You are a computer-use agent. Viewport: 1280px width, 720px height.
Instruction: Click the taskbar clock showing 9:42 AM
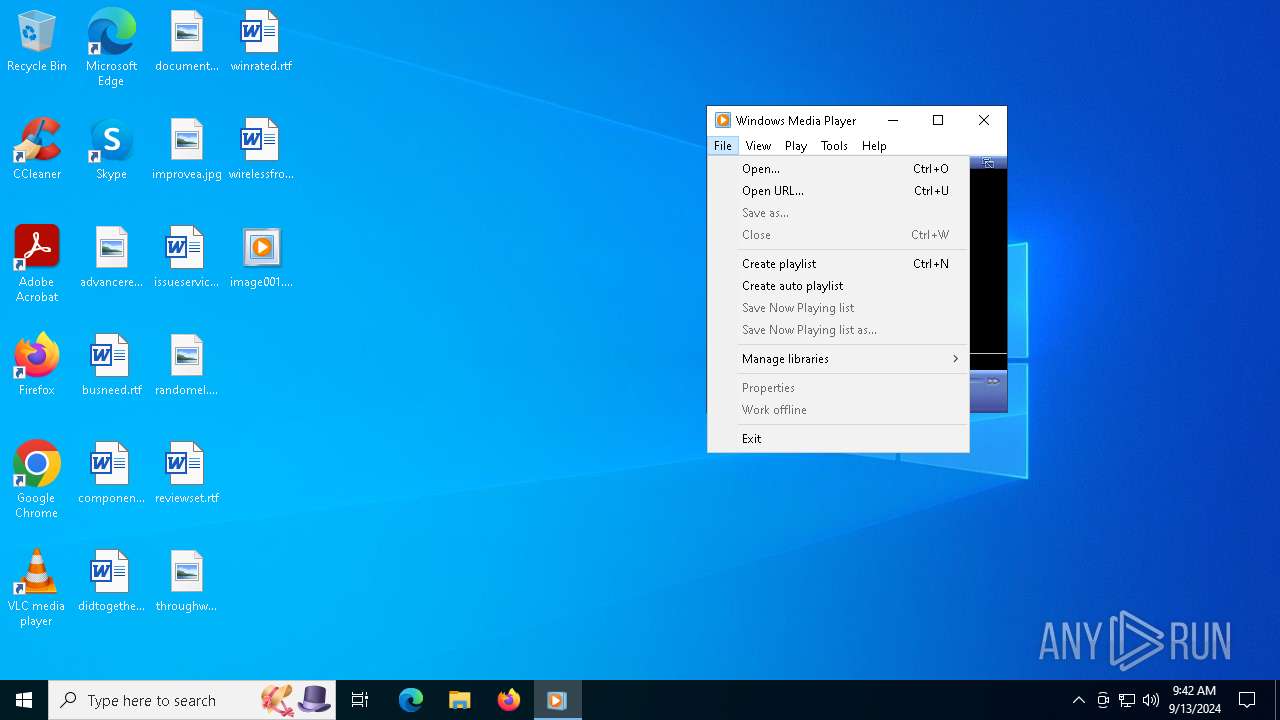coord(1194,700)
